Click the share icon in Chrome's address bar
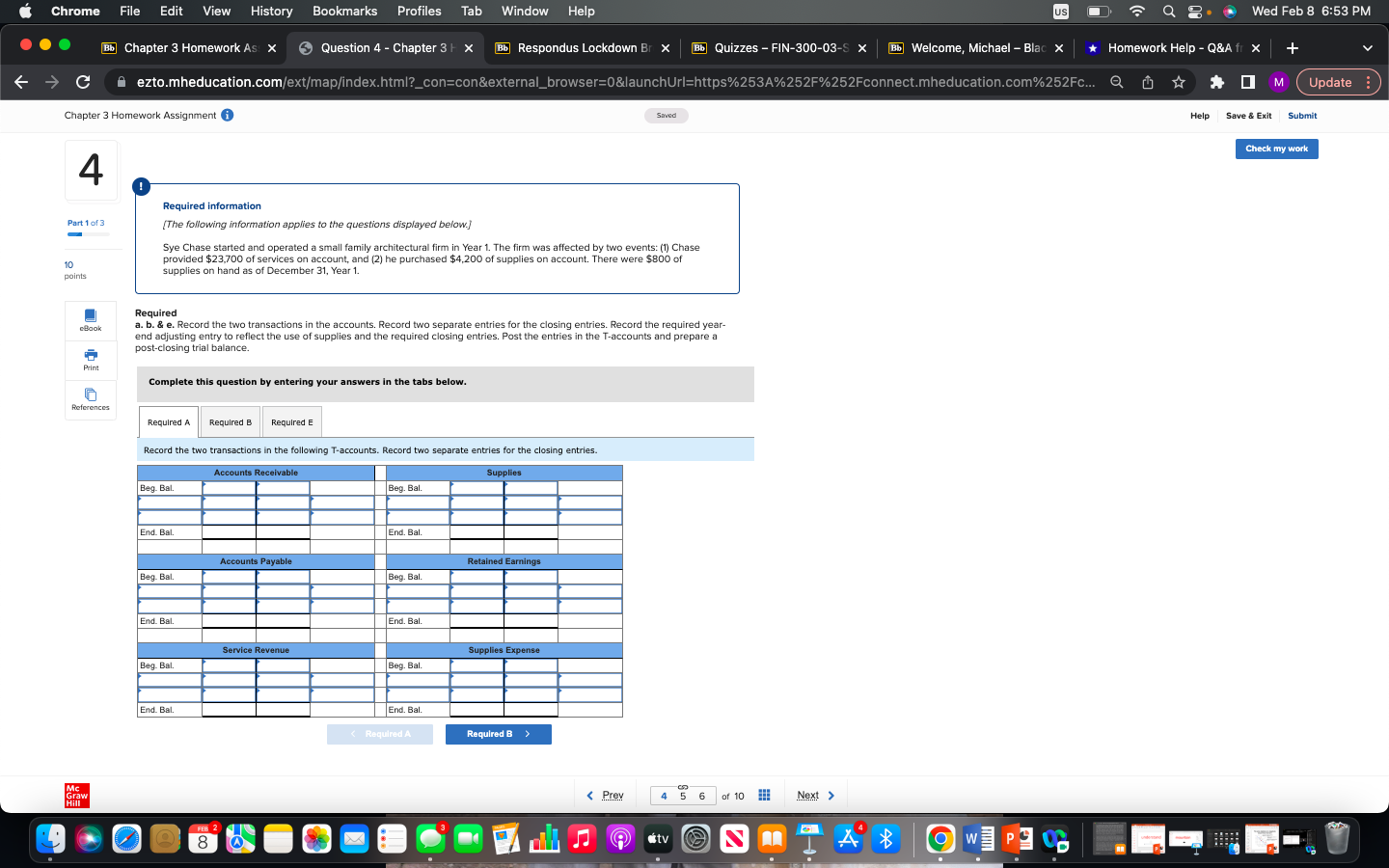 (x=1148, y=82)
